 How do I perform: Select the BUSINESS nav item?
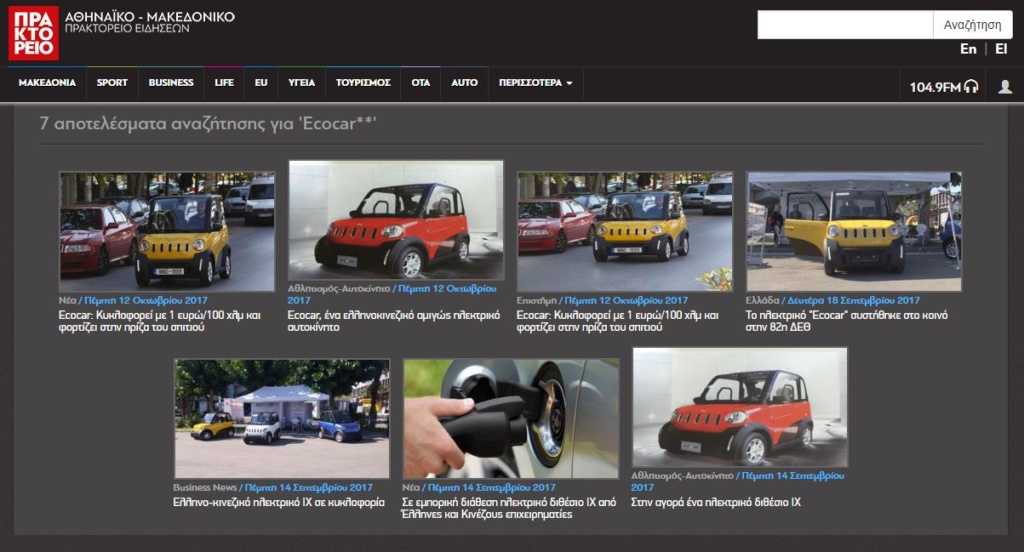171,83
